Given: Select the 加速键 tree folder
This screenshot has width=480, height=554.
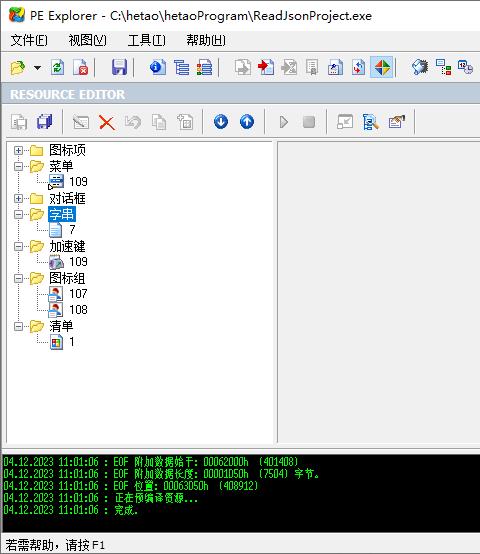Looking at the screenshot, I should click(67, 246).
